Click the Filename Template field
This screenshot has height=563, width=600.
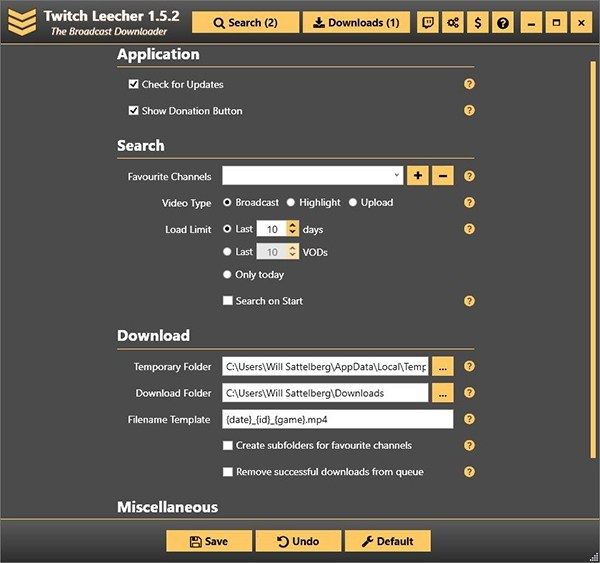click(338, 419)
